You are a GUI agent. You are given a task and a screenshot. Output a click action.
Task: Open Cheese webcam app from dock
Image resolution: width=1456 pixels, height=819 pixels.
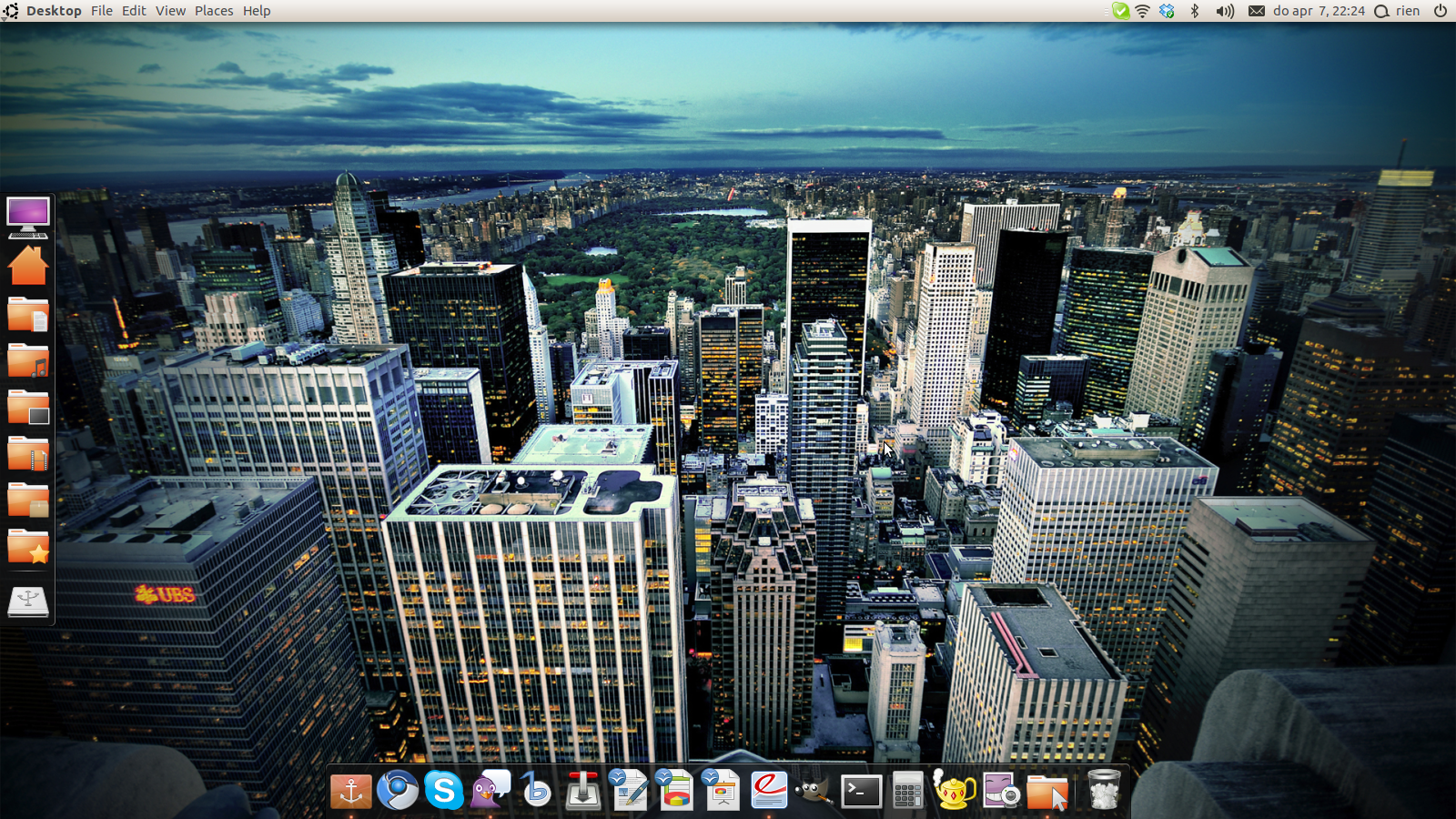(1001, 790)
